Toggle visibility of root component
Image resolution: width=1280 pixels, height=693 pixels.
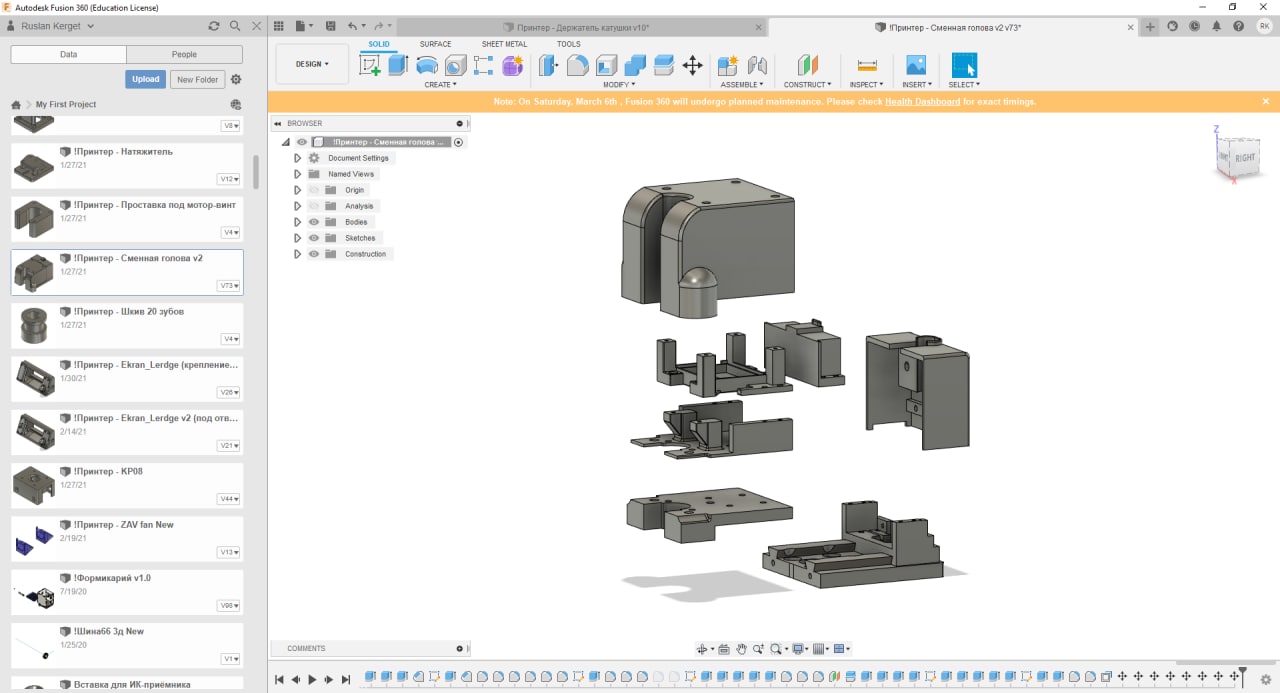coord(302,142)
